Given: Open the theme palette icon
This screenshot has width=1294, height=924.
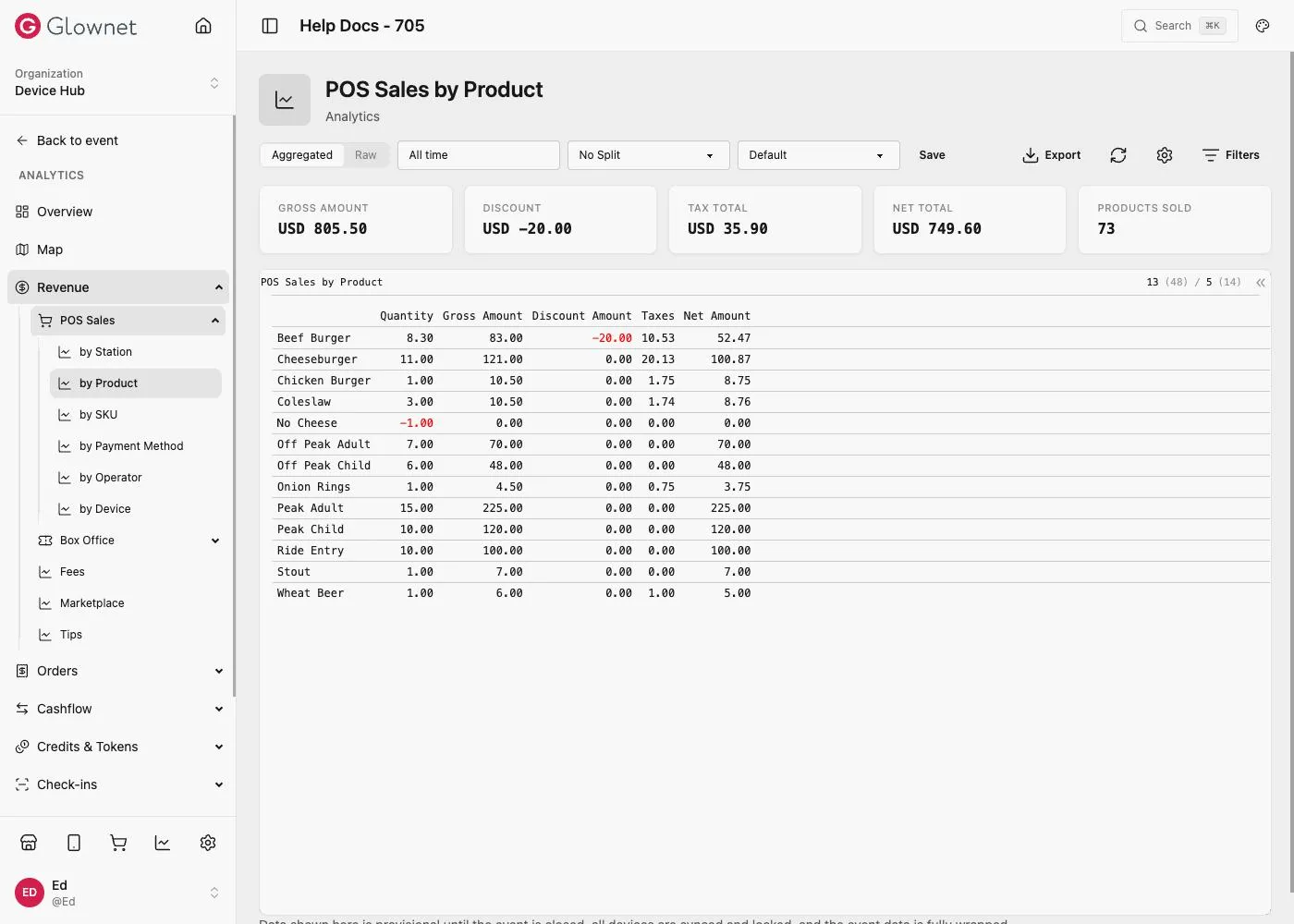Looking at the screenshot, I should tap(1263, 26).
